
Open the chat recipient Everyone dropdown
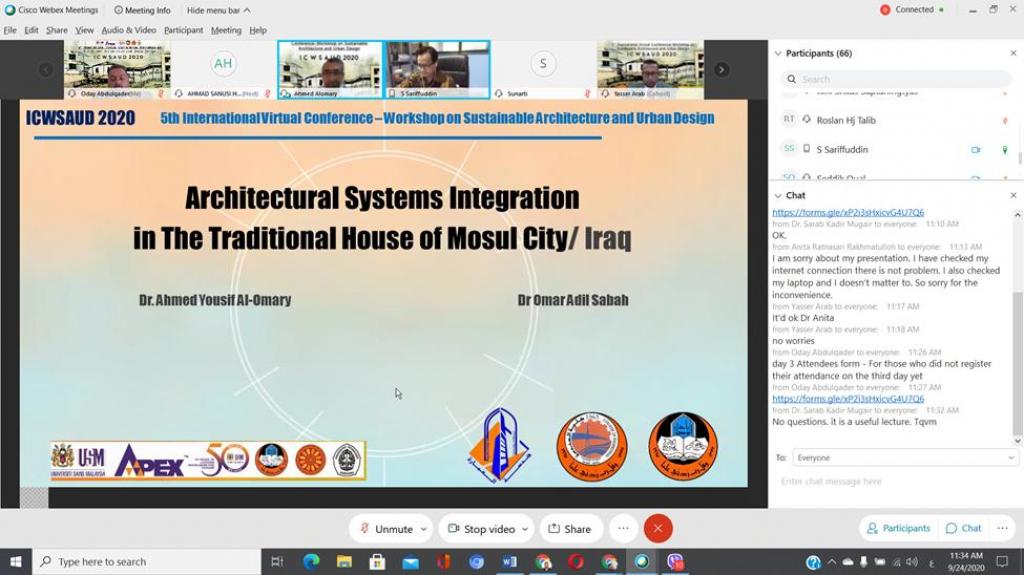click(904, 457)
